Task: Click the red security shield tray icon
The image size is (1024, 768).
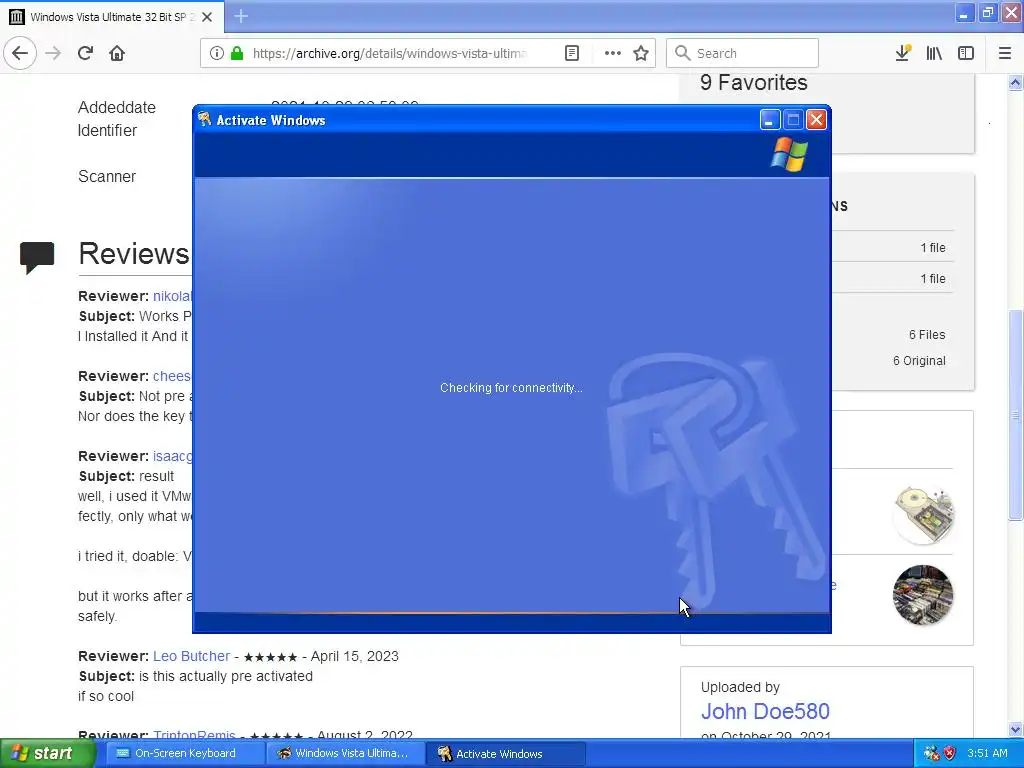Action: pyautogui.click(x=950, y=753)
